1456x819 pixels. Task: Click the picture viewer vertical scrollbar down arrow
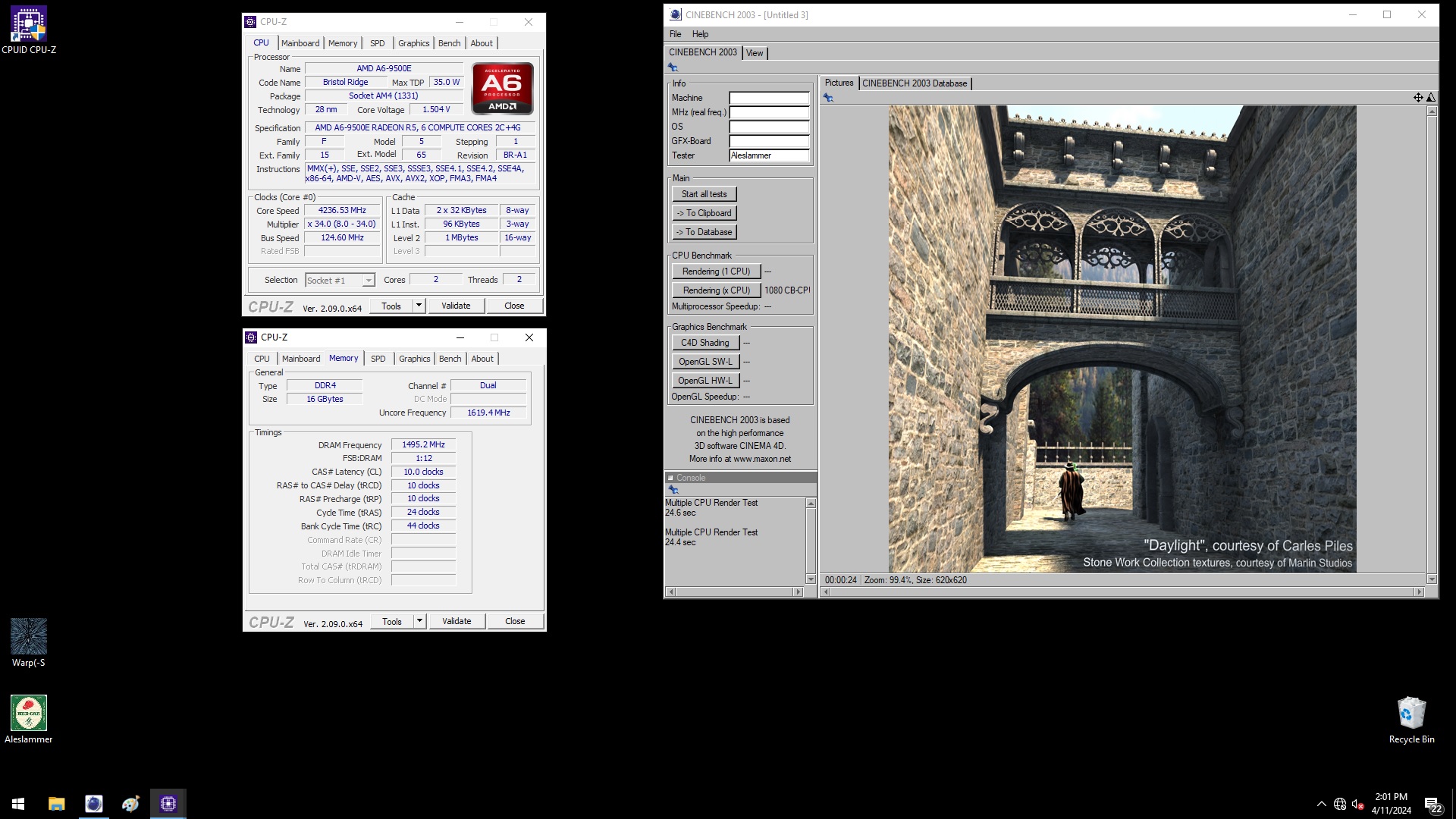point(1432,579)
